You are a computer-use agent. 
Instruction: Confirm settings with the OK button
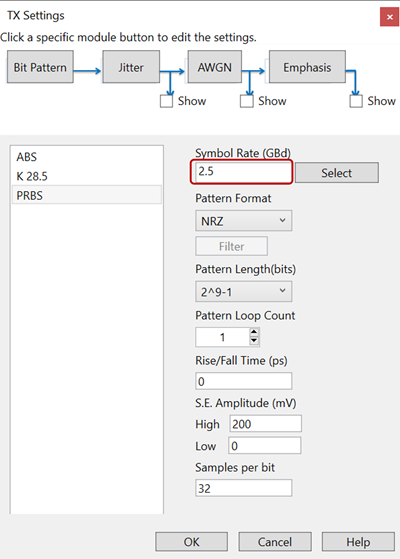(x=191, y=542)
